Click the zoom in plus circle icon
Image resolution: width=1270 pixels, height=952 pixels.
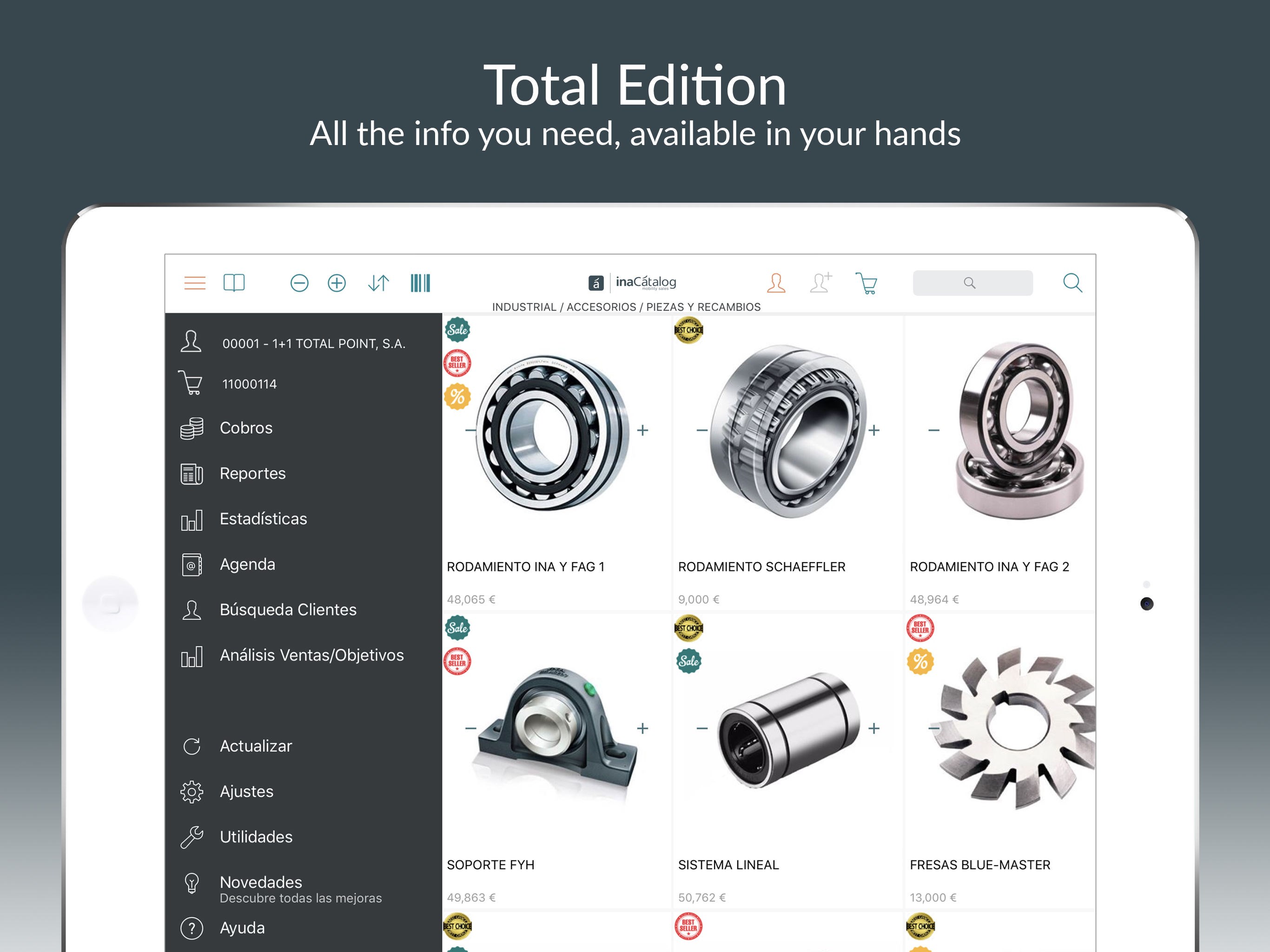[x=337, y=283]
